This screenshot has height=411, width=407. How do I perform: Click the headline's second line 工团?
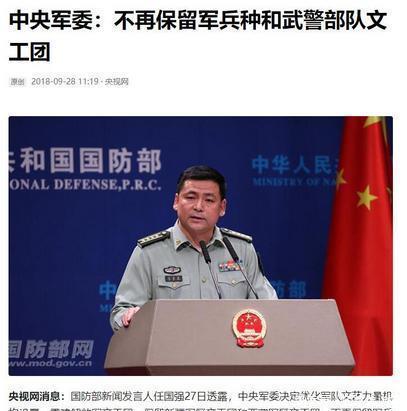[29, 52]
